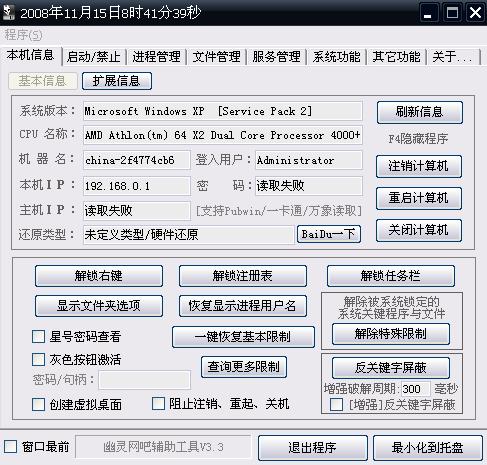This screenshot has height=465, width=487.
Task: Enable [增强]反关键字屏蔽 checkbox
Action: click(x=336, y=405)
